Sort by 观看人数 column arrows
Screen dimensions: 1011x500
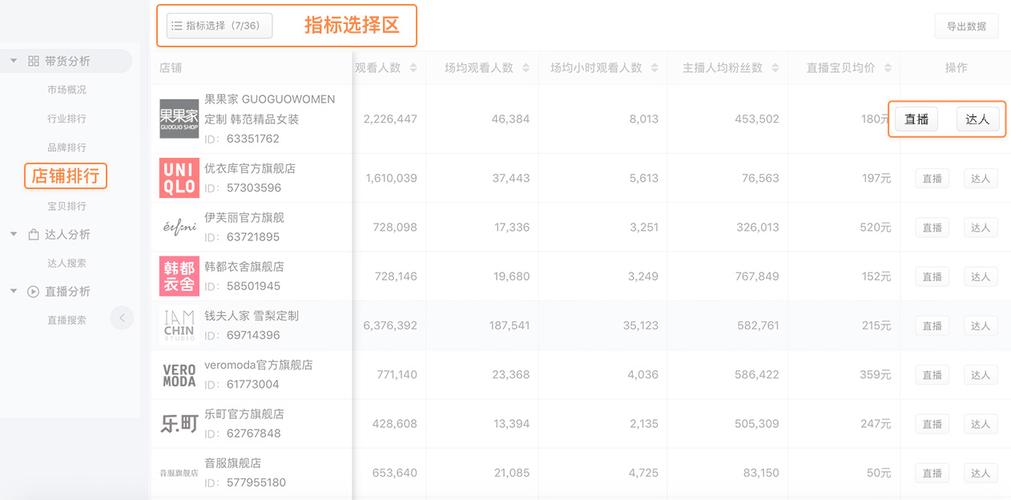click(x=413, y=68)
